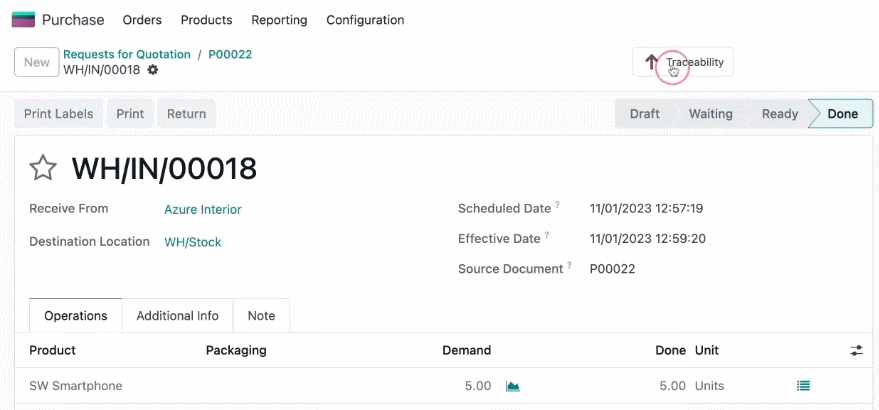Open detailed operations list icon for SW Smartphone
The height and width of the screenshot is (410, 879).
803,386
